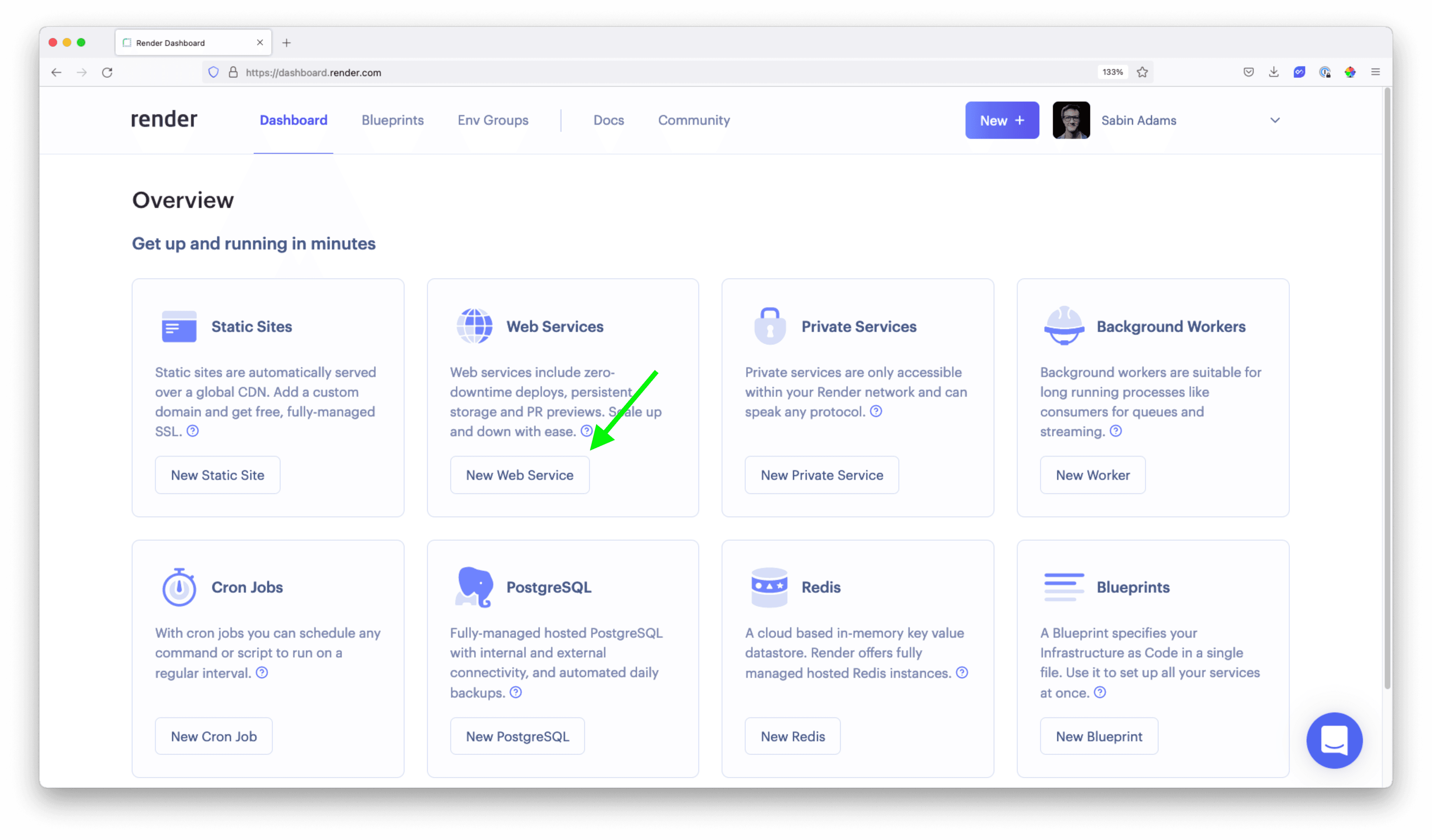Expand the Sabin Adams account dropdown
Viewport: 1432px width, 840px height.
tap(1275, 120)
